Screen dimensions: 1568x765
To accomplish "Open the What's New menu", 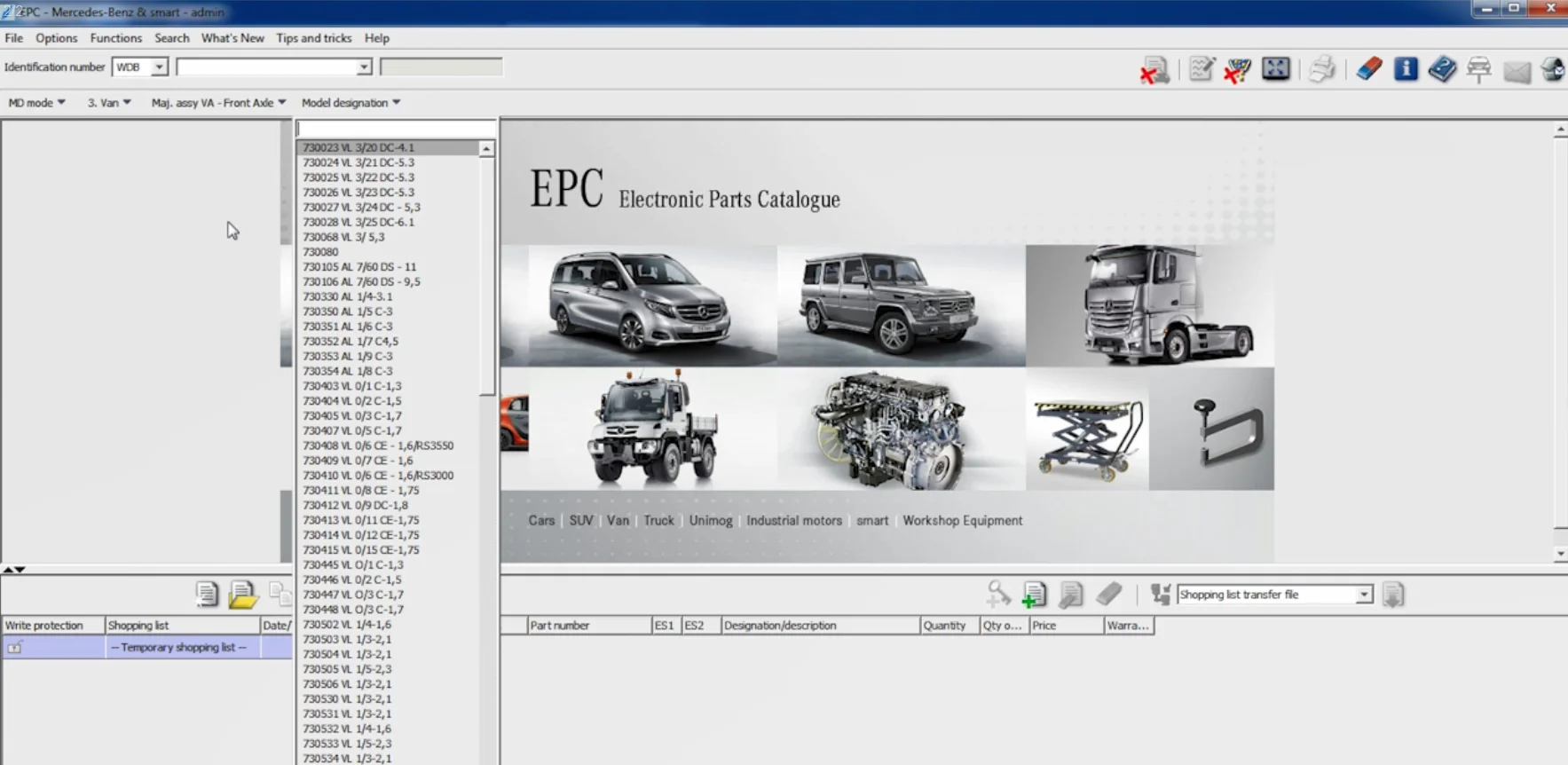I will 232,38.
